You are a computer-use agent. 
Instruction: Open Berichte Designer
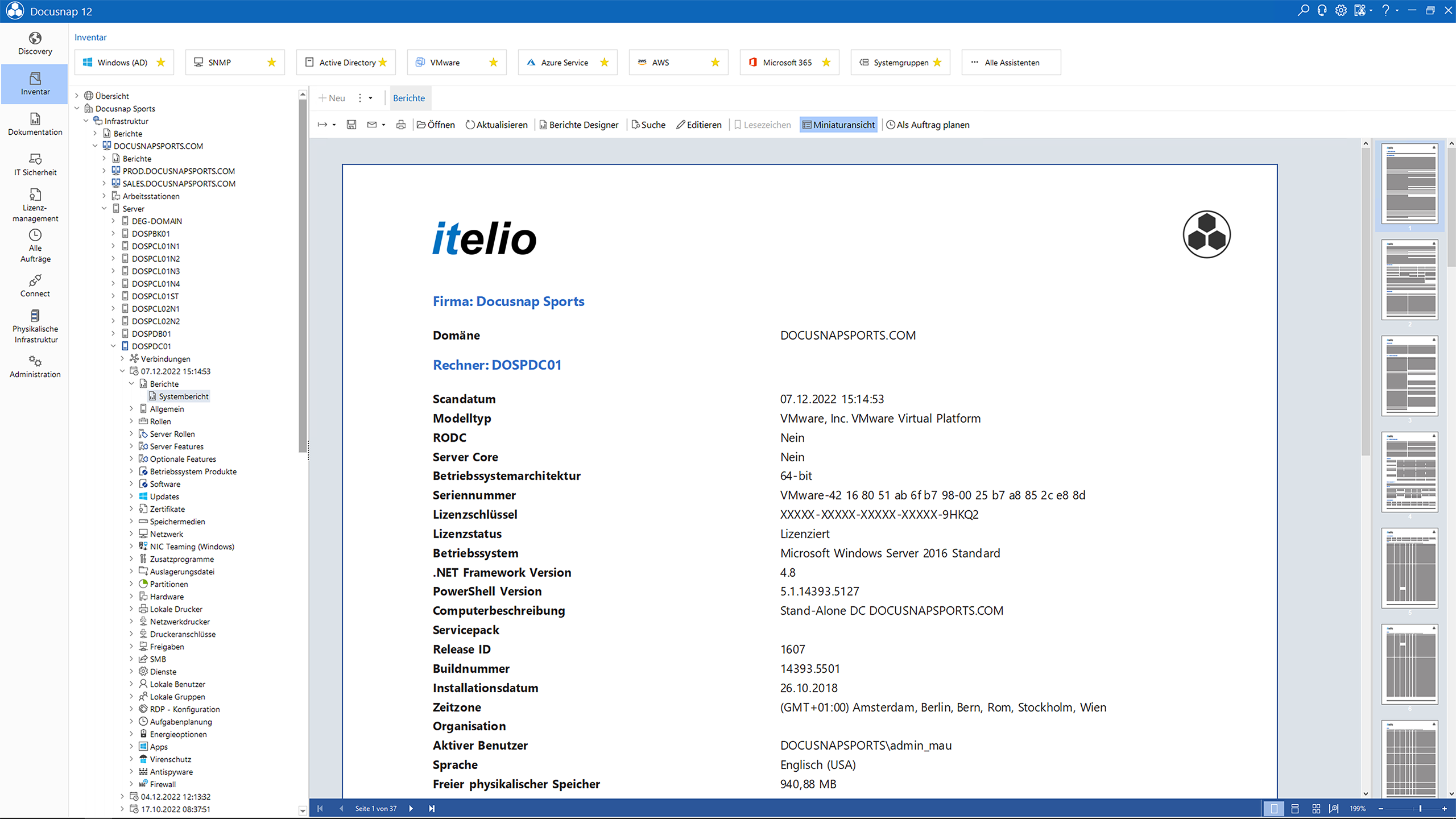579,125
